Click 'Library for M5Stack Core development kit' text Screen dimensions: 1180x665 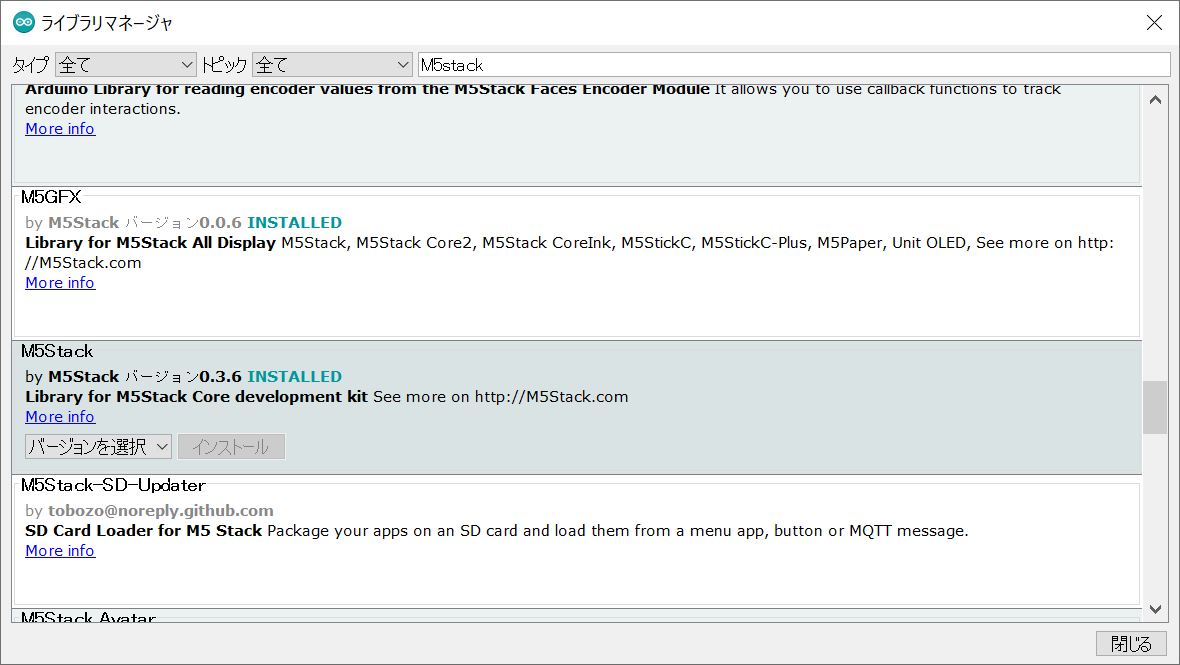[196, 397]
